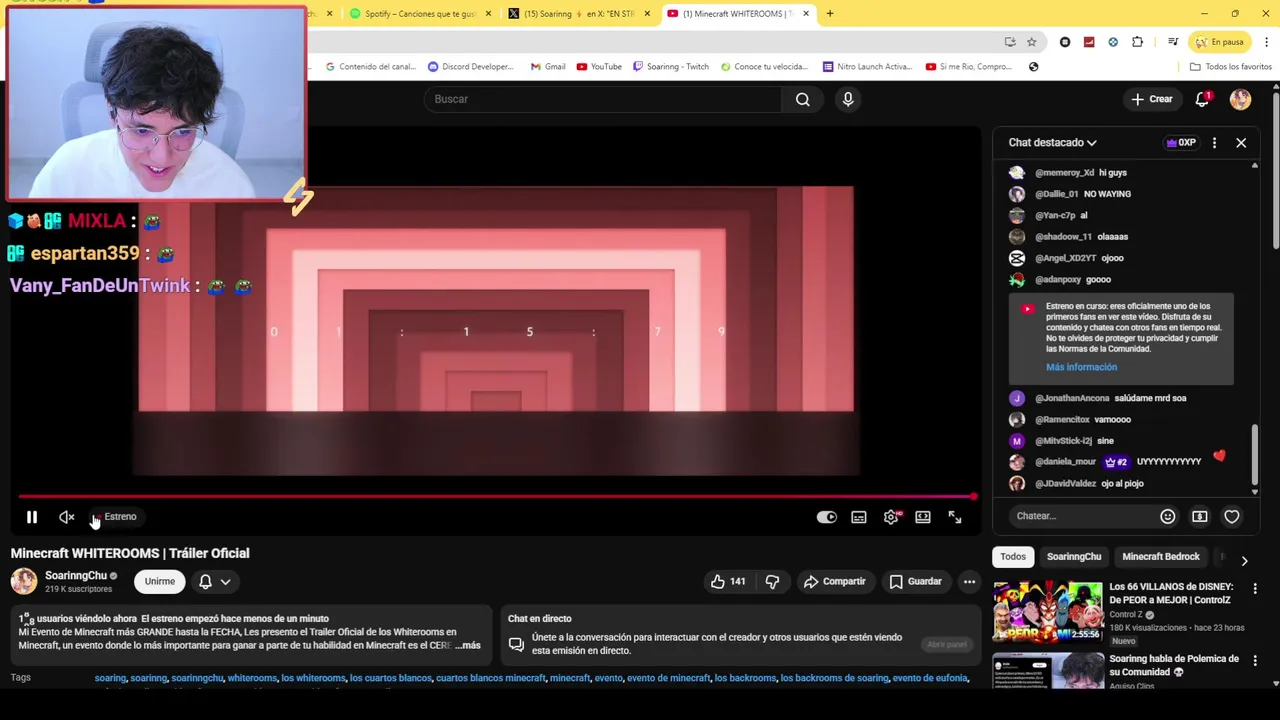1280x720 pixels.
Task: Dislike the video
Action: point(772,581)
